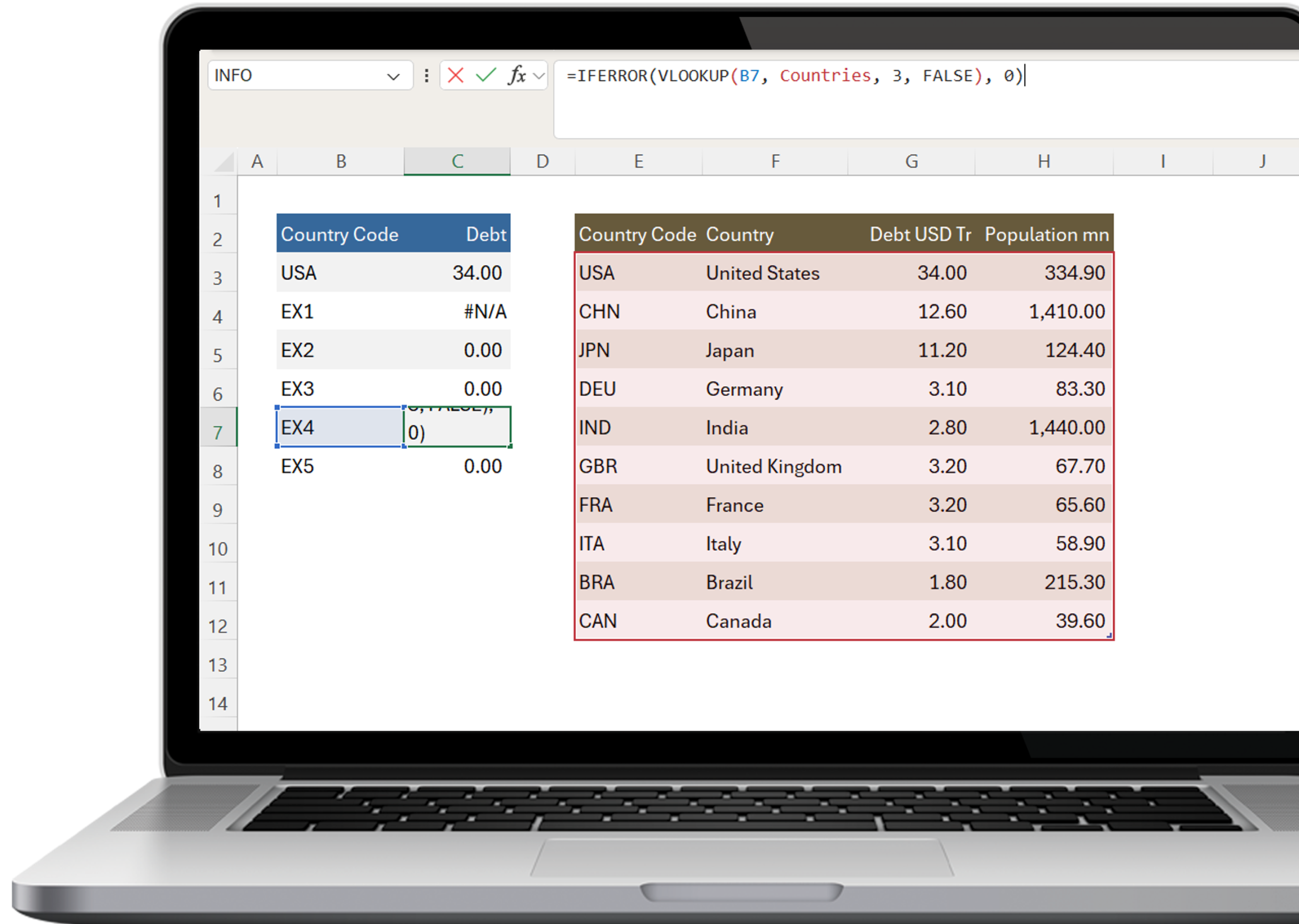This screenshot has height=924, width=1299.
Task: Click the red X cancel formula icon
Action: coord(455,75)
